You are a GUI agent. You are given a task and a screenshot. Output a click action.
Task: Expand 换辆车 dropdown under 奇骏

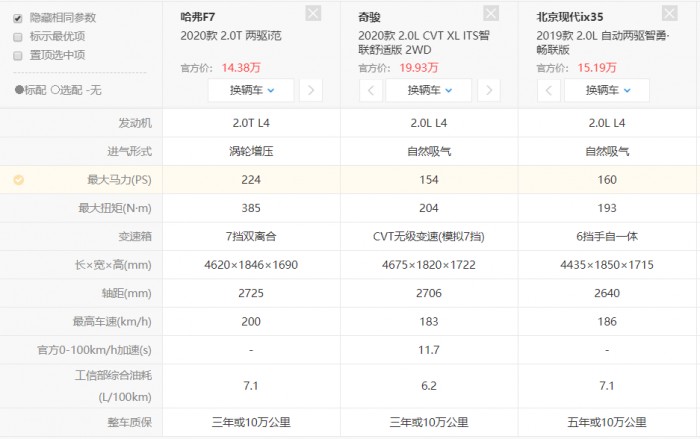(x=429, y=90)
